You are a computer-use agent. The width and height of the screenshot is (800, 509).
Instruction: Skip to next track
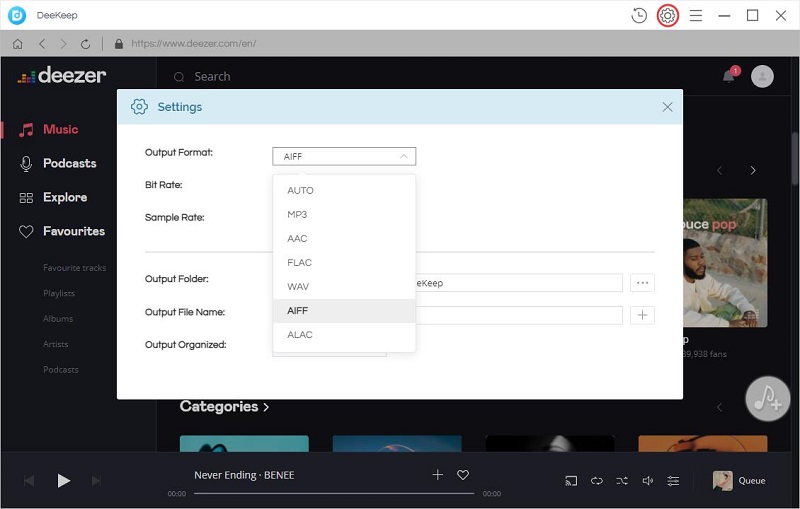click(96, 480)
